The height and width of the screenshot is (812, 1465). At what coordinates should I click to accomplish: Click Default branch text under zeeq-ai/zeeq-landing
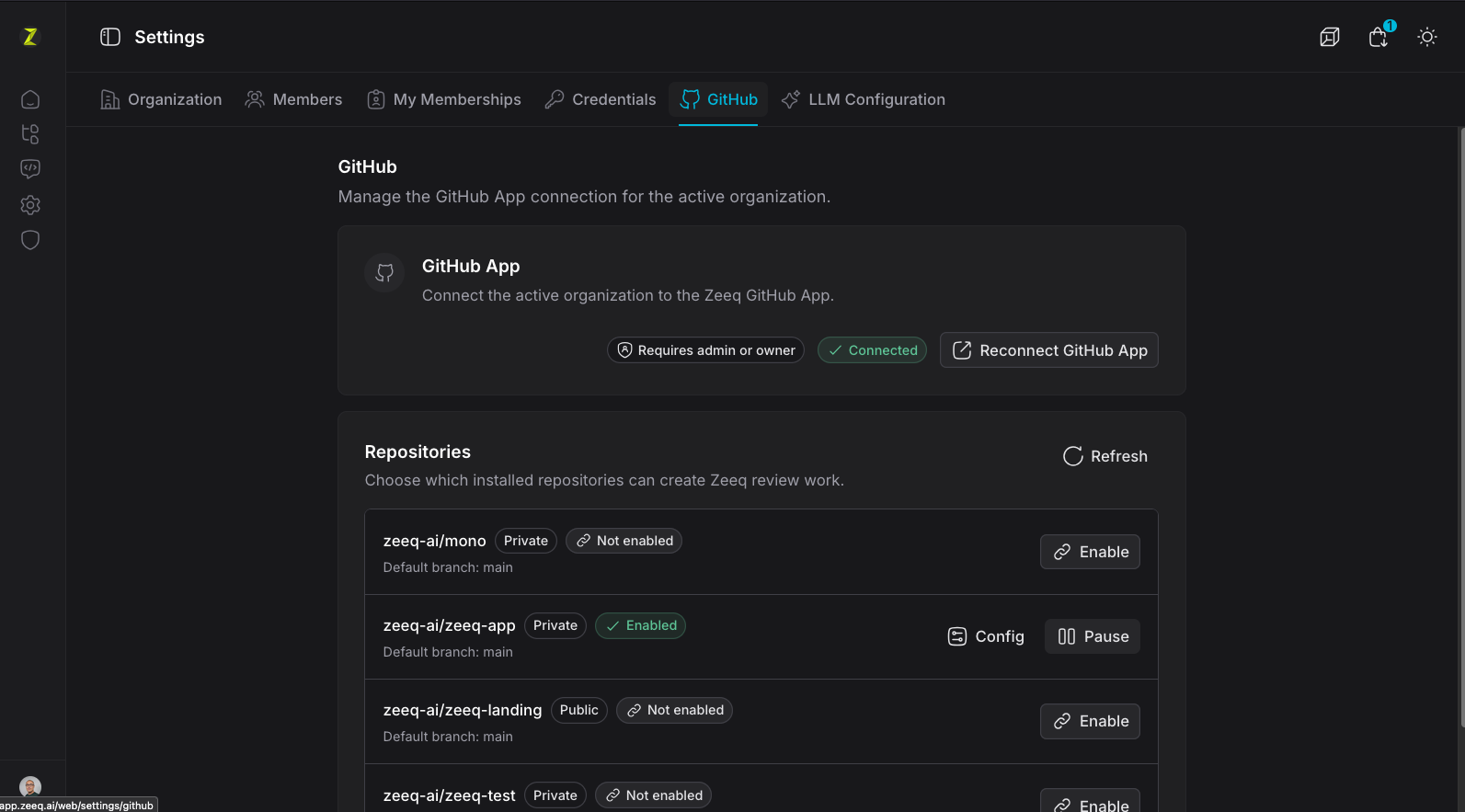coord(448,737)
